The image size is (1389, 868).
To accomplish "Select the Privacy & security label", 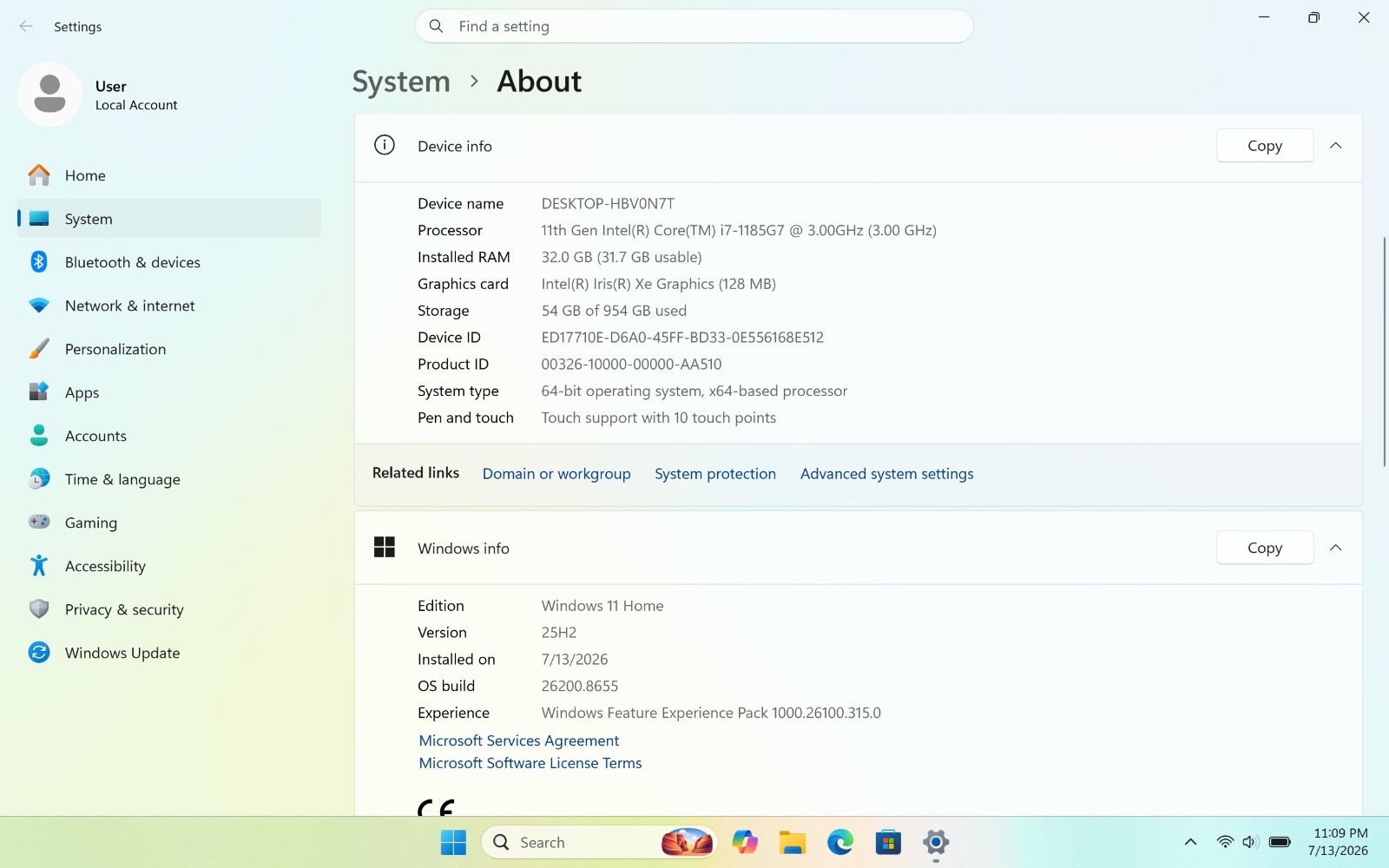I will click(x=124, y=609).
